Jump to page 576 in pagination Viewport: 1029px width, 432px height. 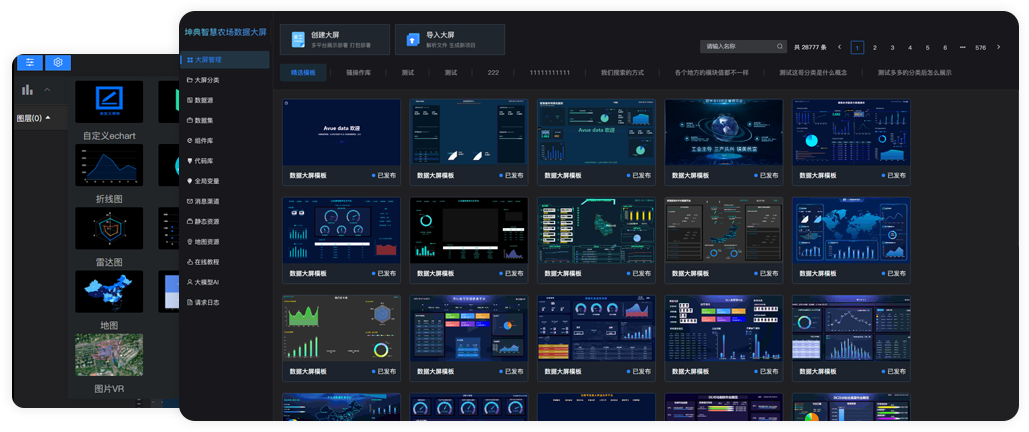tap(980, 47)
